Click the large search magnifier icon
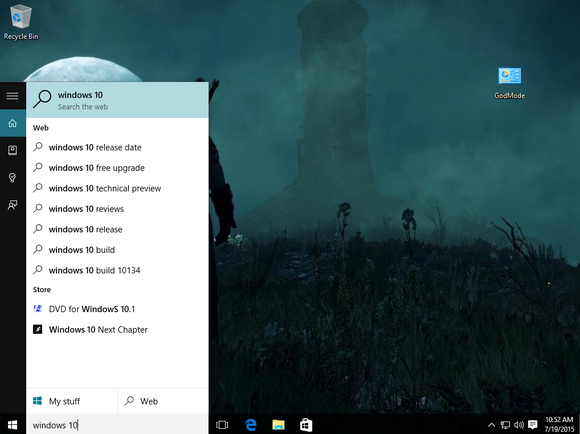 point(42,99)
